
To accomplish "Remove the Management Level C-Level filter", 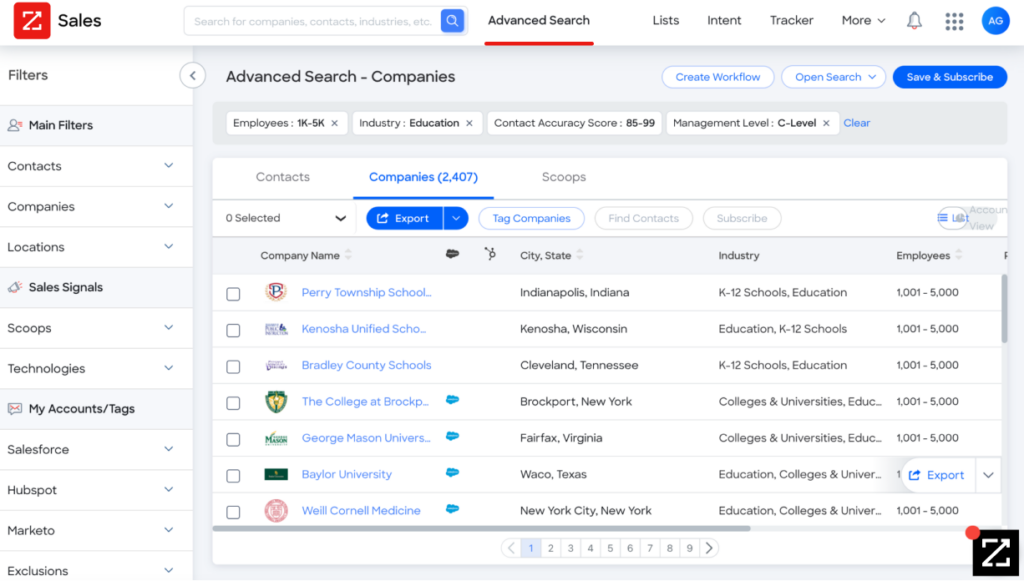I will (x=826, y=123).
